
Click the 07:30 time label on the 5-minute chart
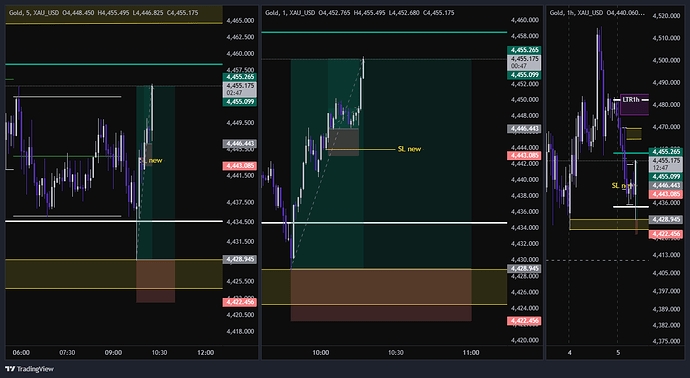pos(67,352)
